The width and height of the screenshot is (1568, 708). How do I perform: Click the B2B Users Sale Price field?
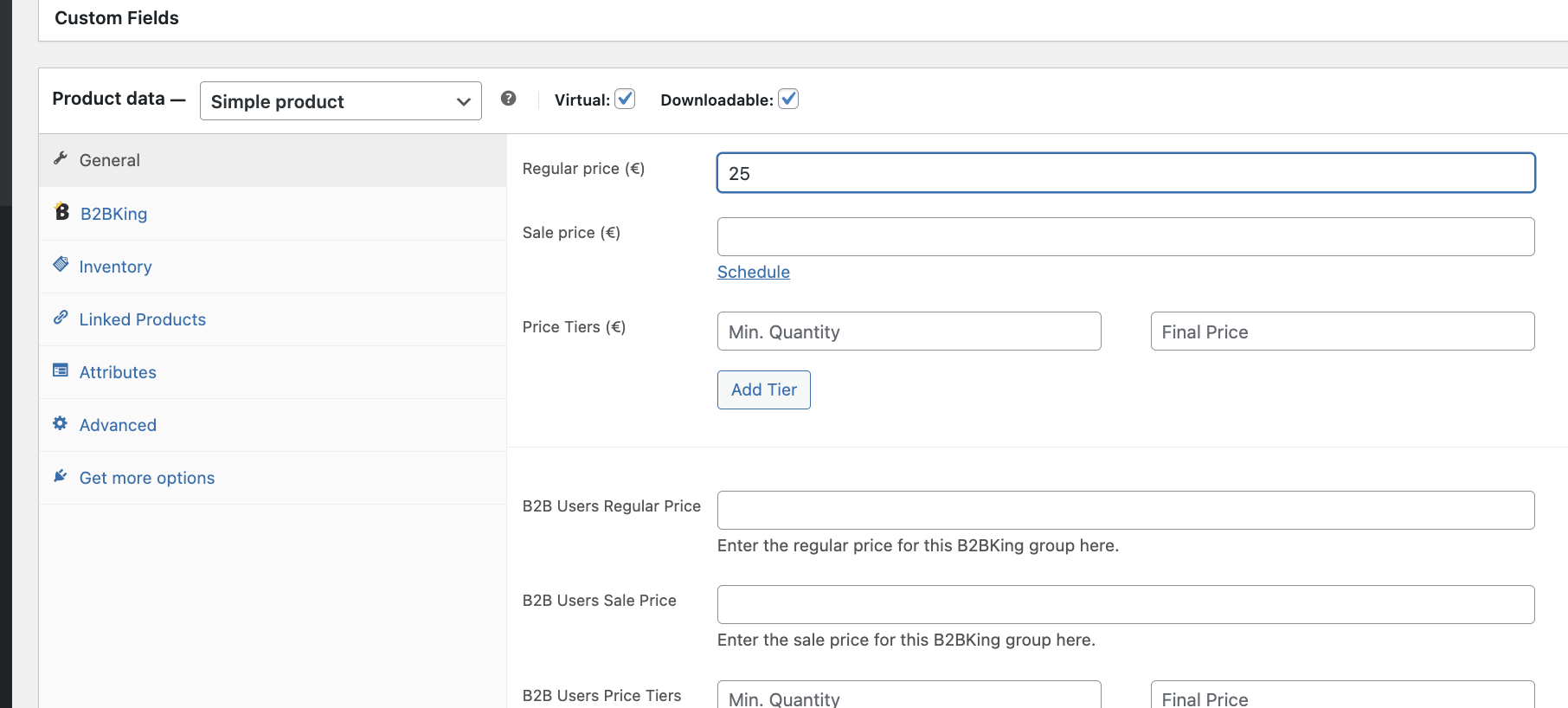(x=1126, y=605)
